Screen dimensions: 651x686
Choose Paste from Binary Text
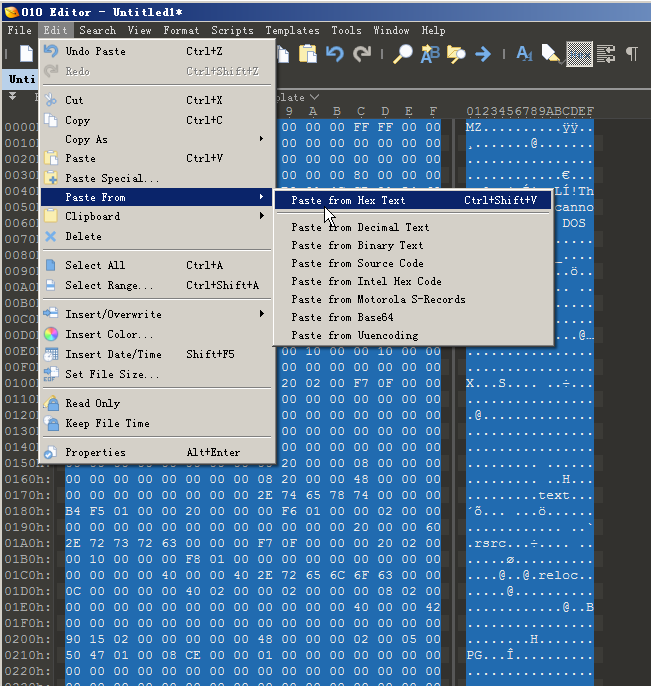(x=413, y=245)
